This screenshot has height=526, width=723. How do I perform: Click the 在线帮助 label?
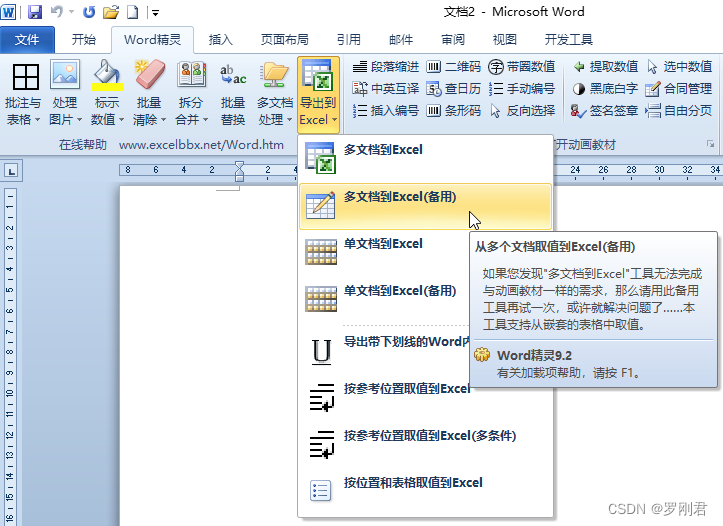(x=83, y=145)
